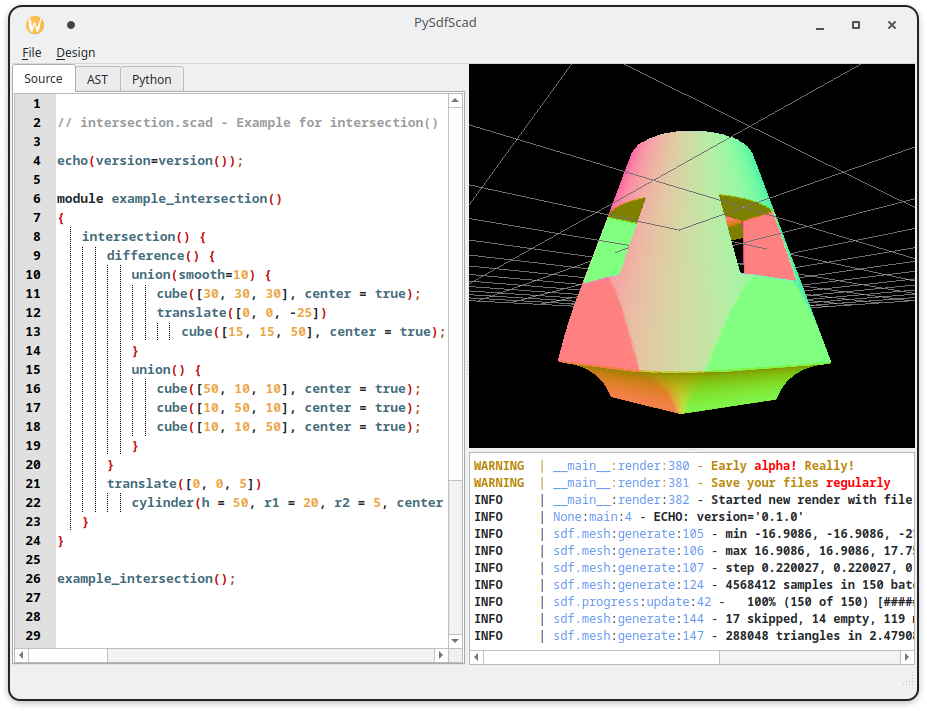Click the window resize grip in bottom-right corner
Screen dimensions: 927x711
(909, 681)
